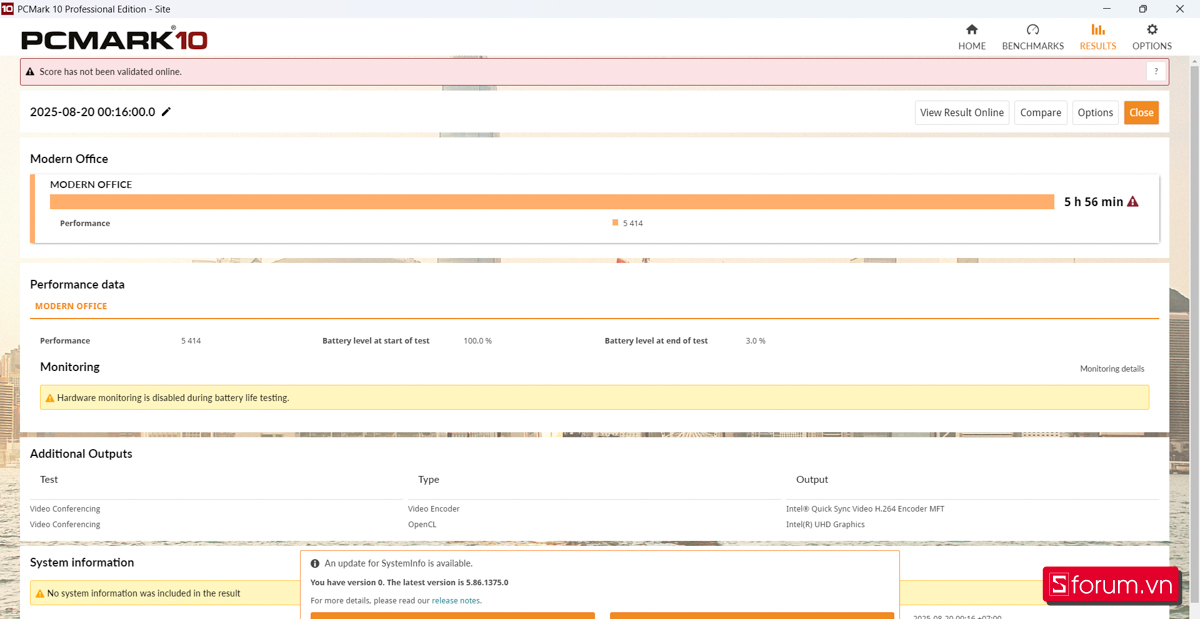Click the Performance label in the Performance data table
The width and height of the screenshot is (1200, 619).
pyautogui.click(x=65, y=341)
